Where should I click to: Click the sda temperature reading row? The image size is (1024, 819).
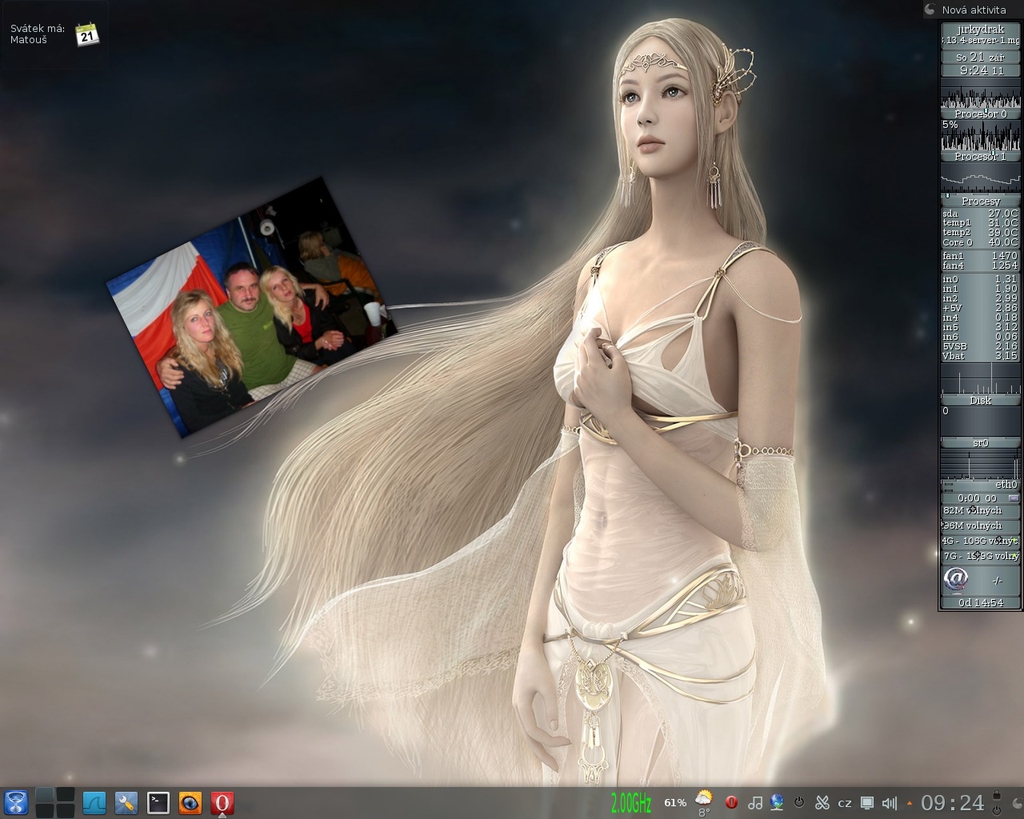980,213
